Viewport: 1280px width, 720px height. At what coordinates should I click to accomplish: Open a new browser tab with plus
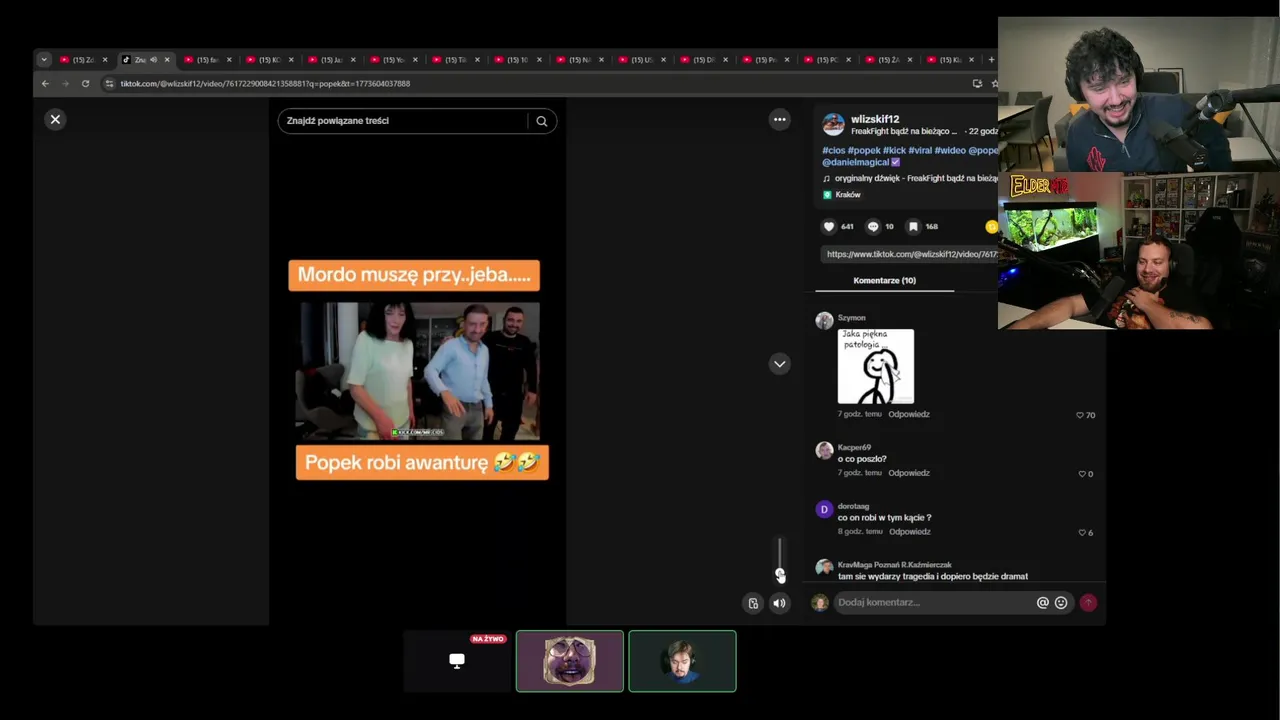[991, 60]
